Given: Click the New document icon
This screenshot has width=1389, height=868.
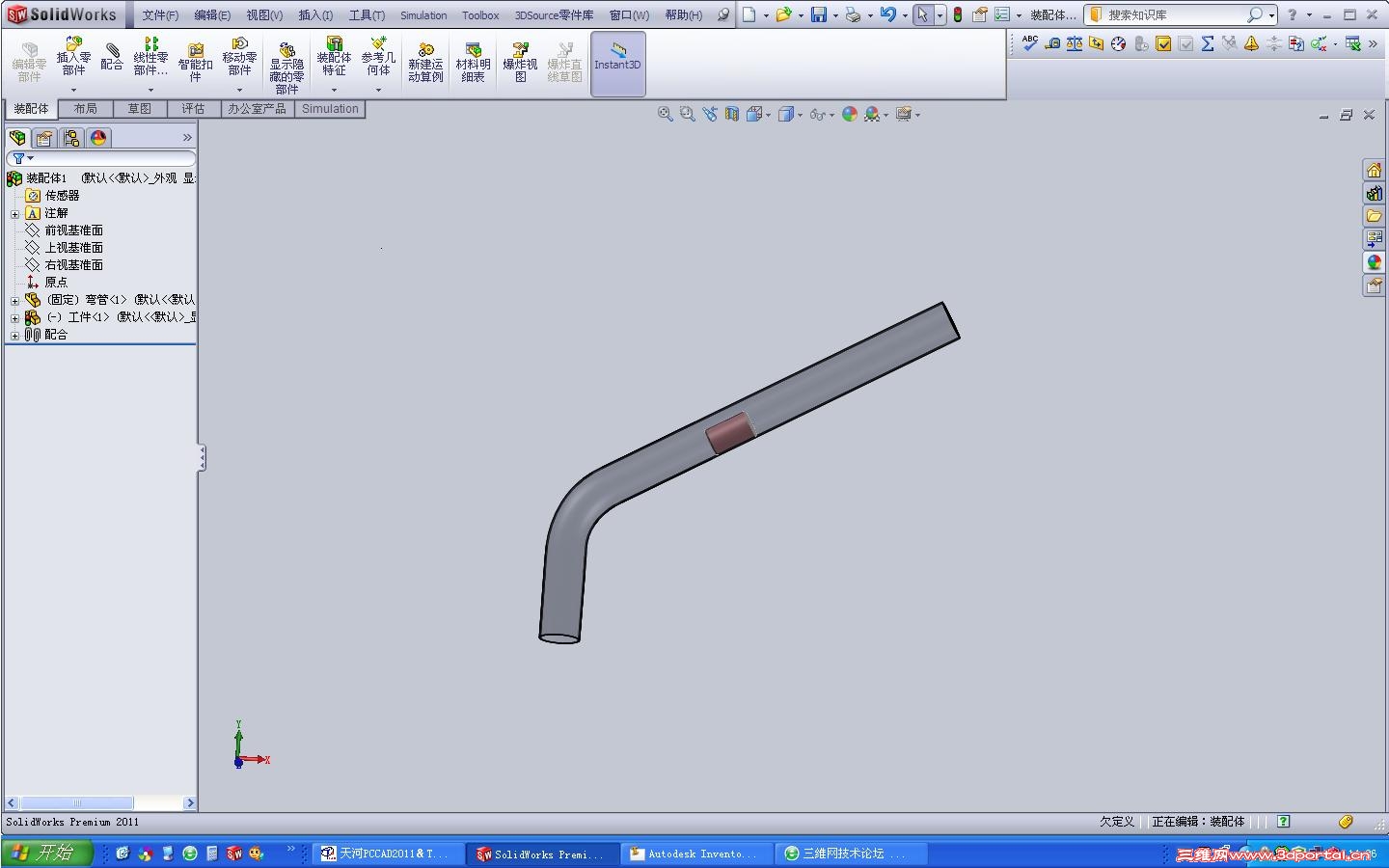Looking at the screenshot, I should pyautogui.click(x=749, y=14).
